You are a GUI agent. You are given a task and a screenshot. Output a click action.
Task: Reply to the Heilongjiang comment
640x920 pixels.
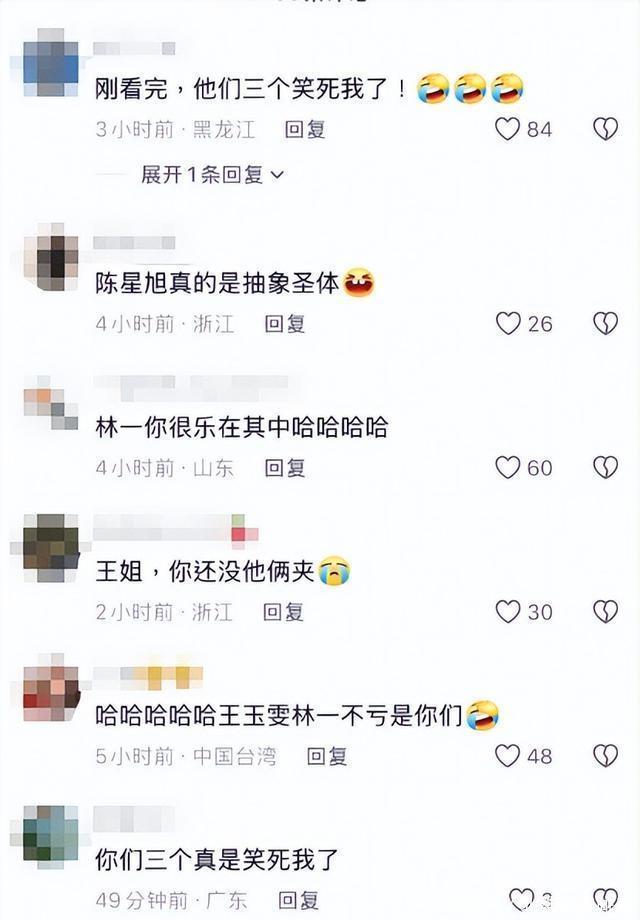pos(304,129)
